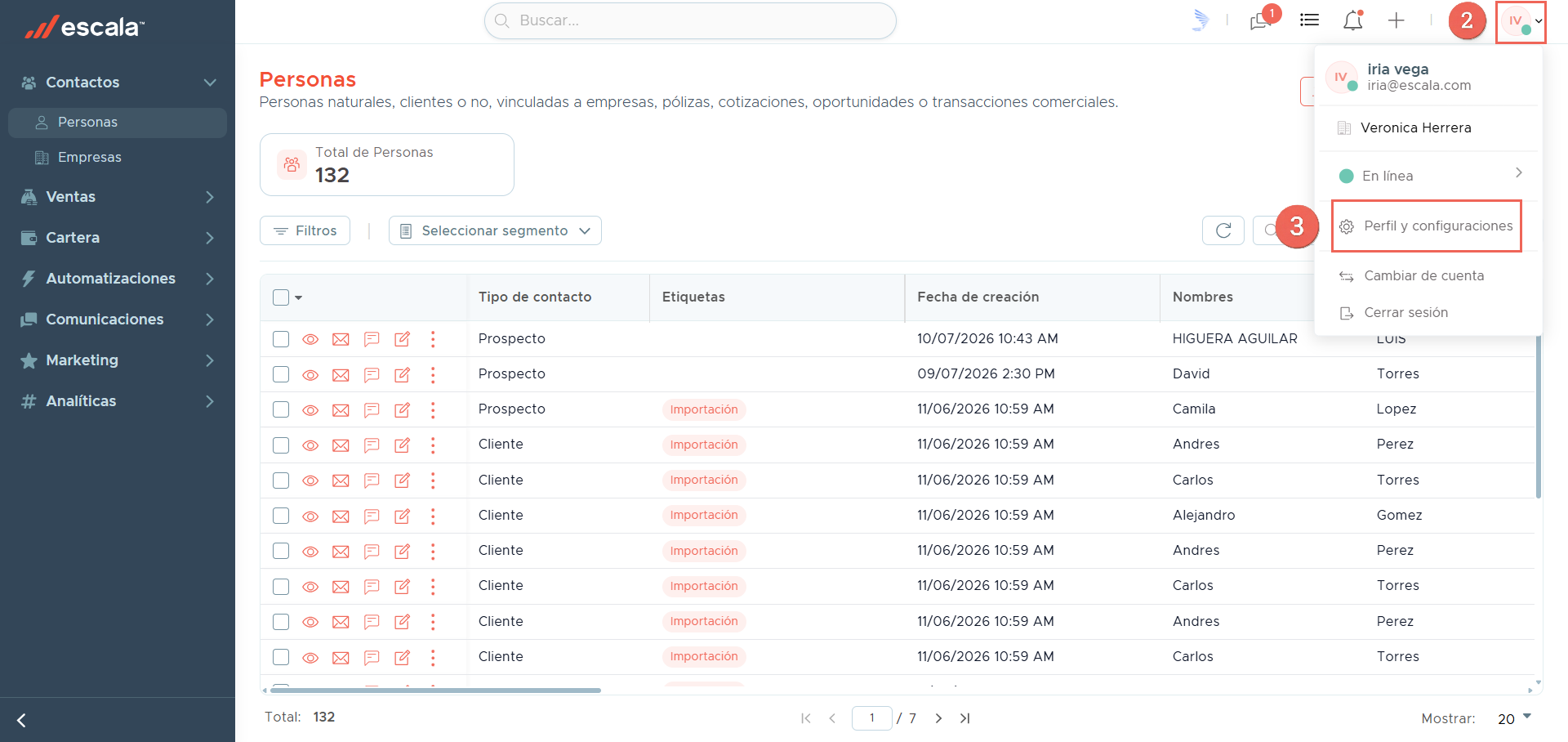Image resolution: width=1568 pixels, height=742 pixels.
Task: Edit the Camila Lopez row
Action: pyautogui.click(x=403, y=409)
